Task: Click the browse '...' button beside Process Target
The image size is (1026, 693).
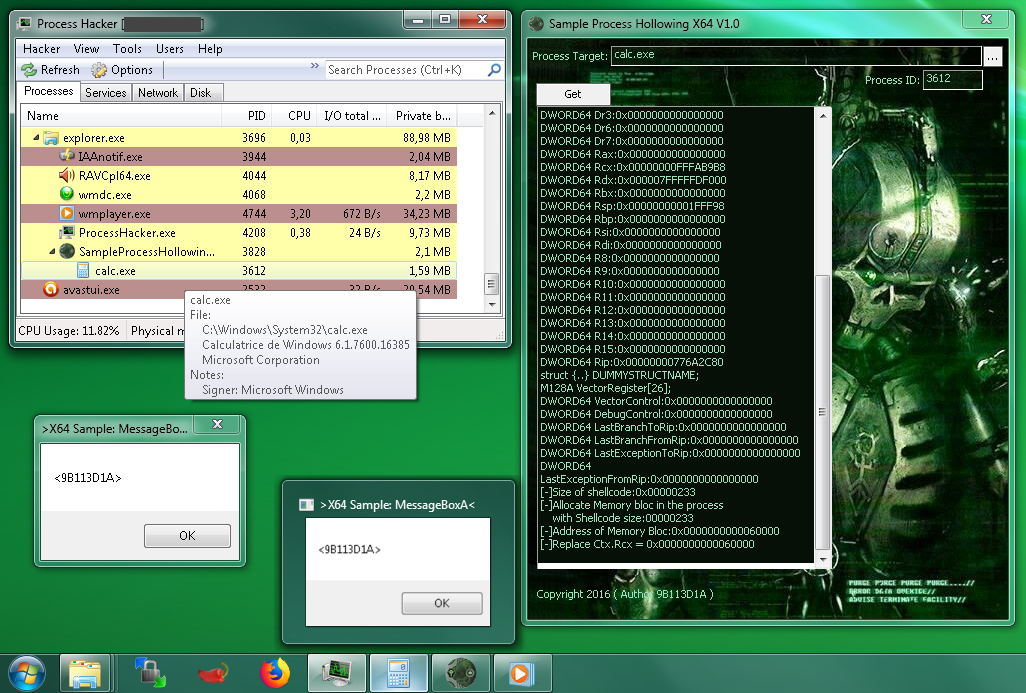Action: [x=993, y=56]
